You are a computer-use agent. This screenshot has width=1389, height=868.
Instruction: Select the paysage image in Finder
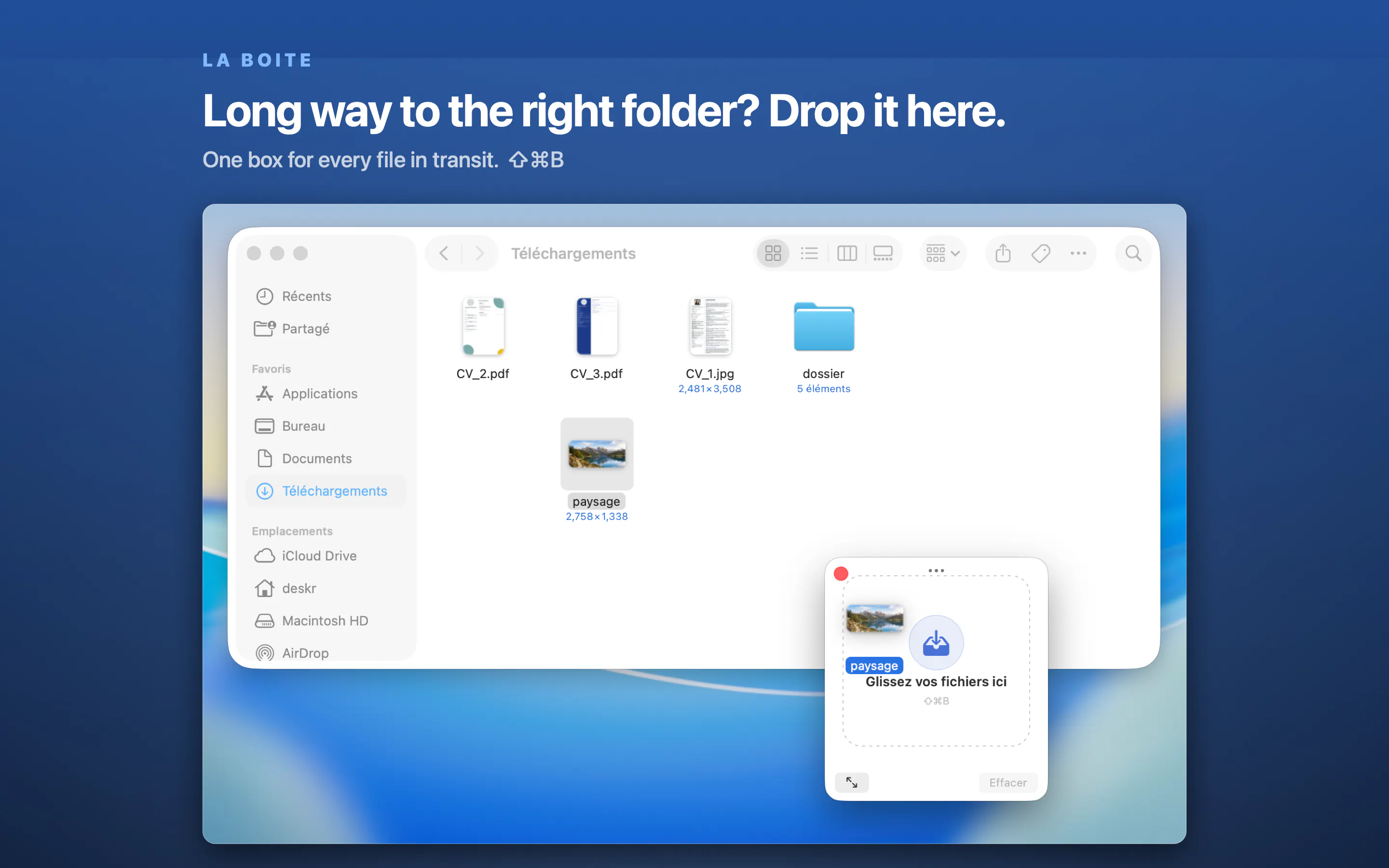[597, 454]
